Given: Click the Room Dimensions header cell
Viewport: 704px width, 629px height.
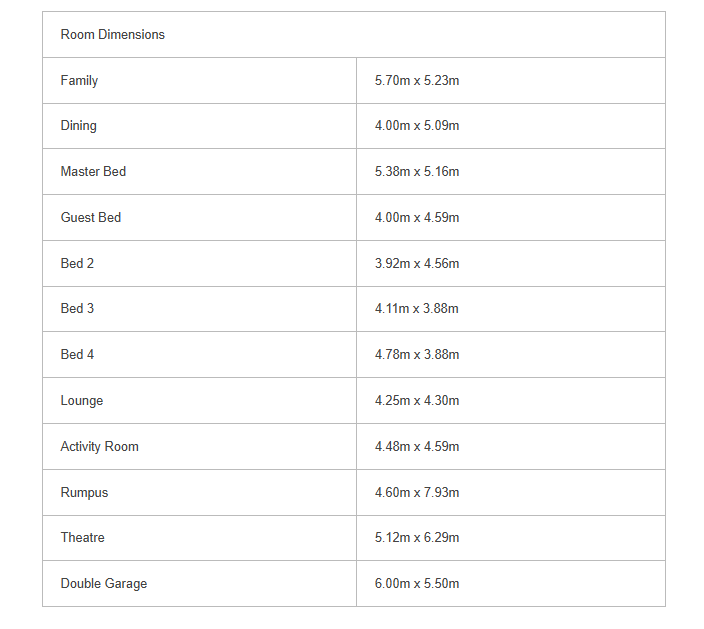Looking at the screenshot, I should click(x=112, y=35).
